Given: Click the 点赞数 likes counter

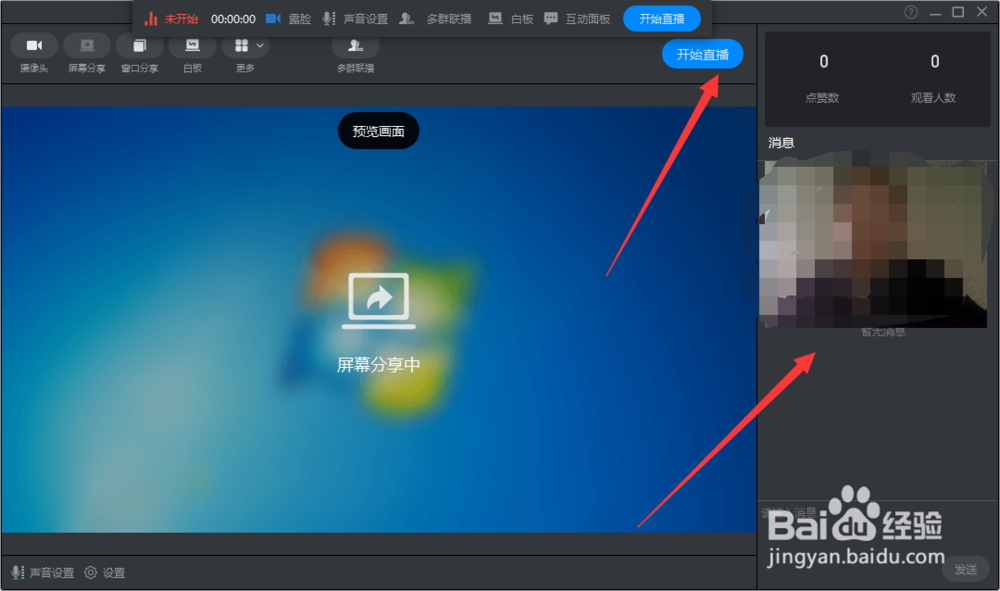Looking at the screenshot, I should (x=823, y=78).
